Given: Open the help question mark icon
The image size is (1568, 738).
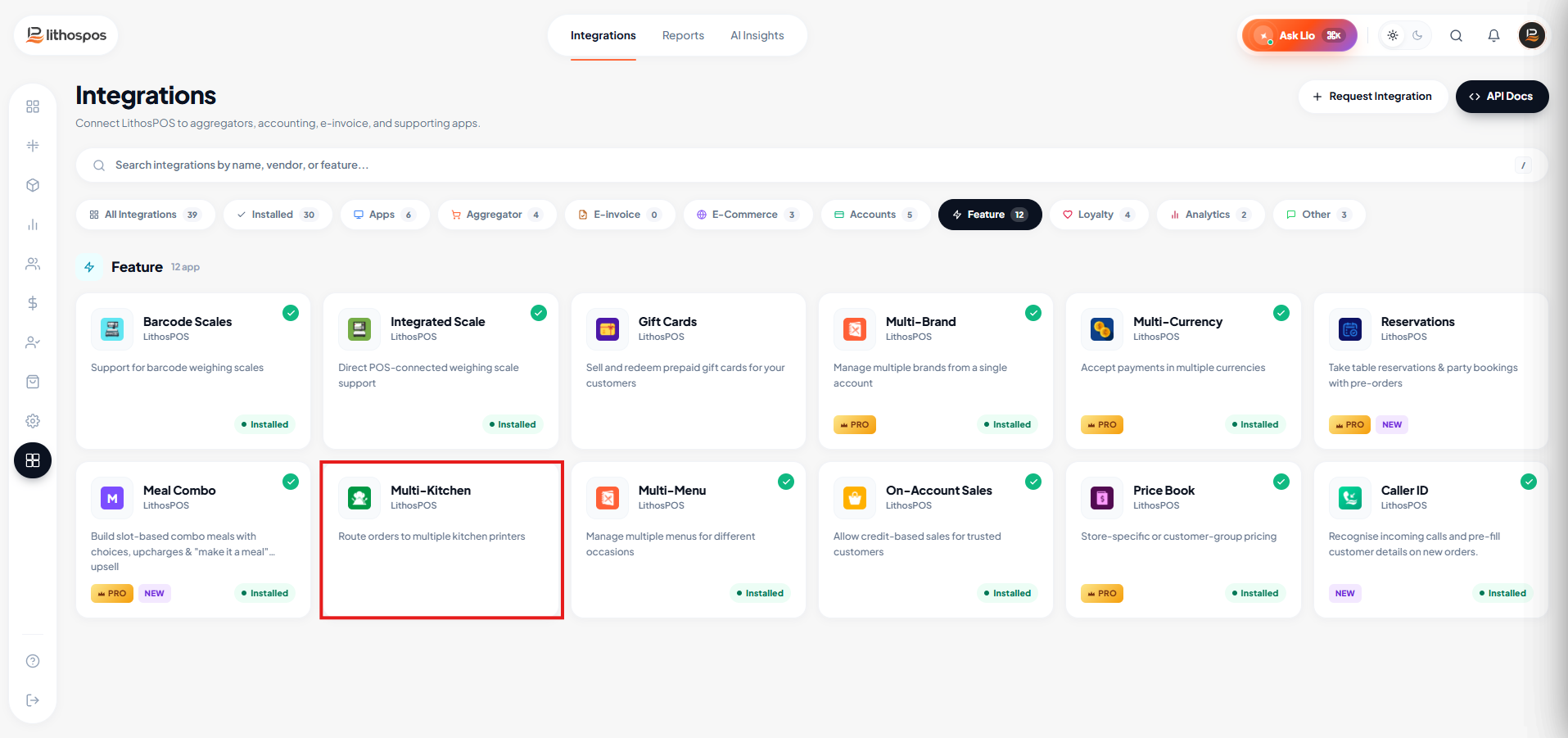Looking at the screenshot, I should pyautogui.click(x=33, y=661).
